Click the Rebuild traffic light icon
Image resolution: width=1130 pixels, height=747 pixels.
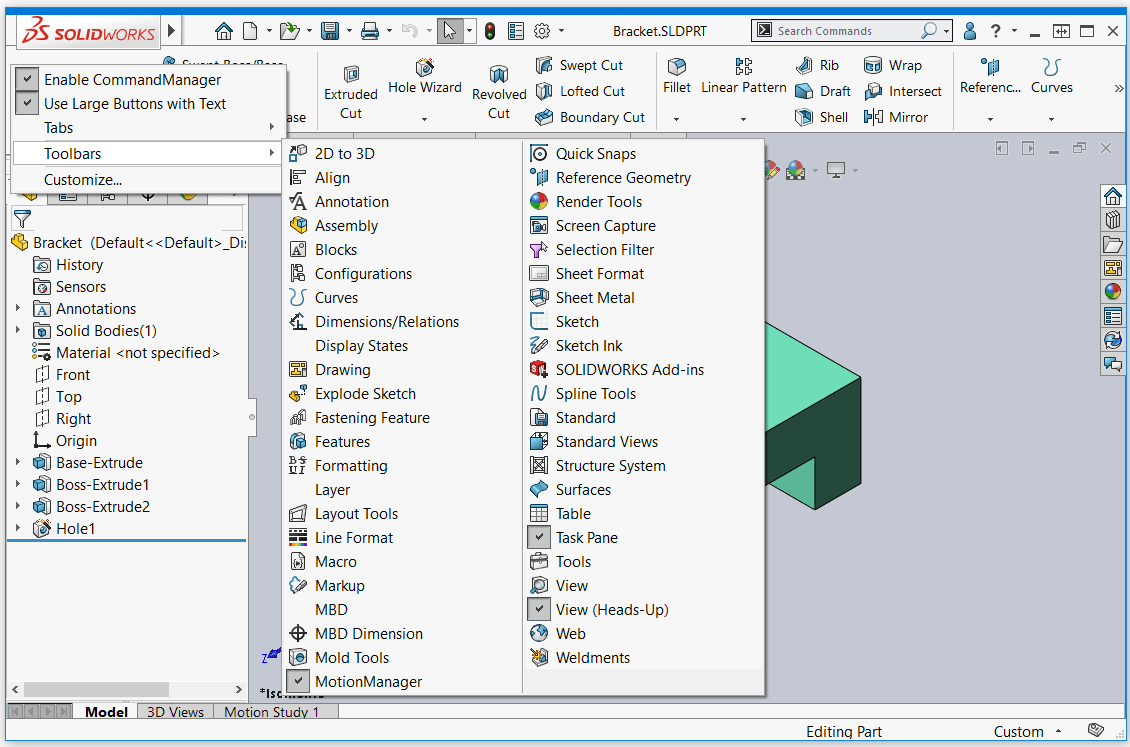tap(490, 31)
